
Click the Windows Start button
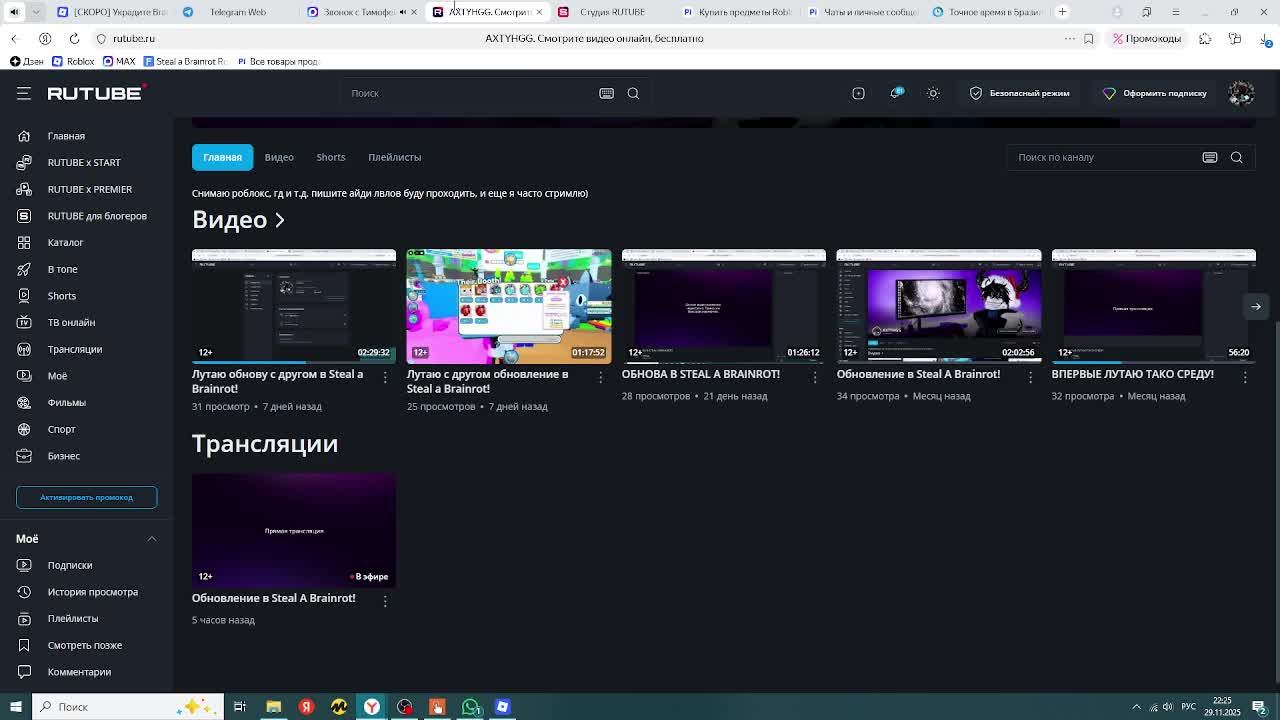(15, 707)
